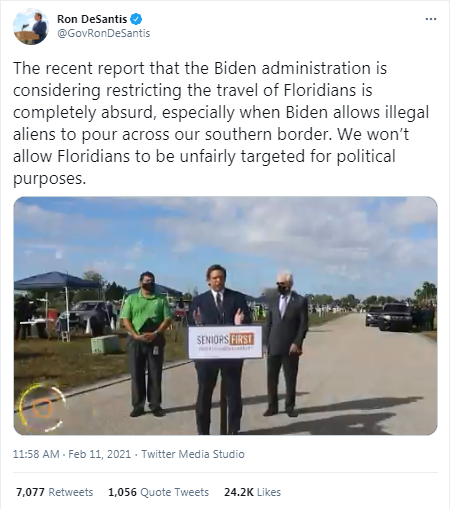Open the @GovRonDeSantis handle link
This screenshot has width=450, height=509.
tap(104, 33)
